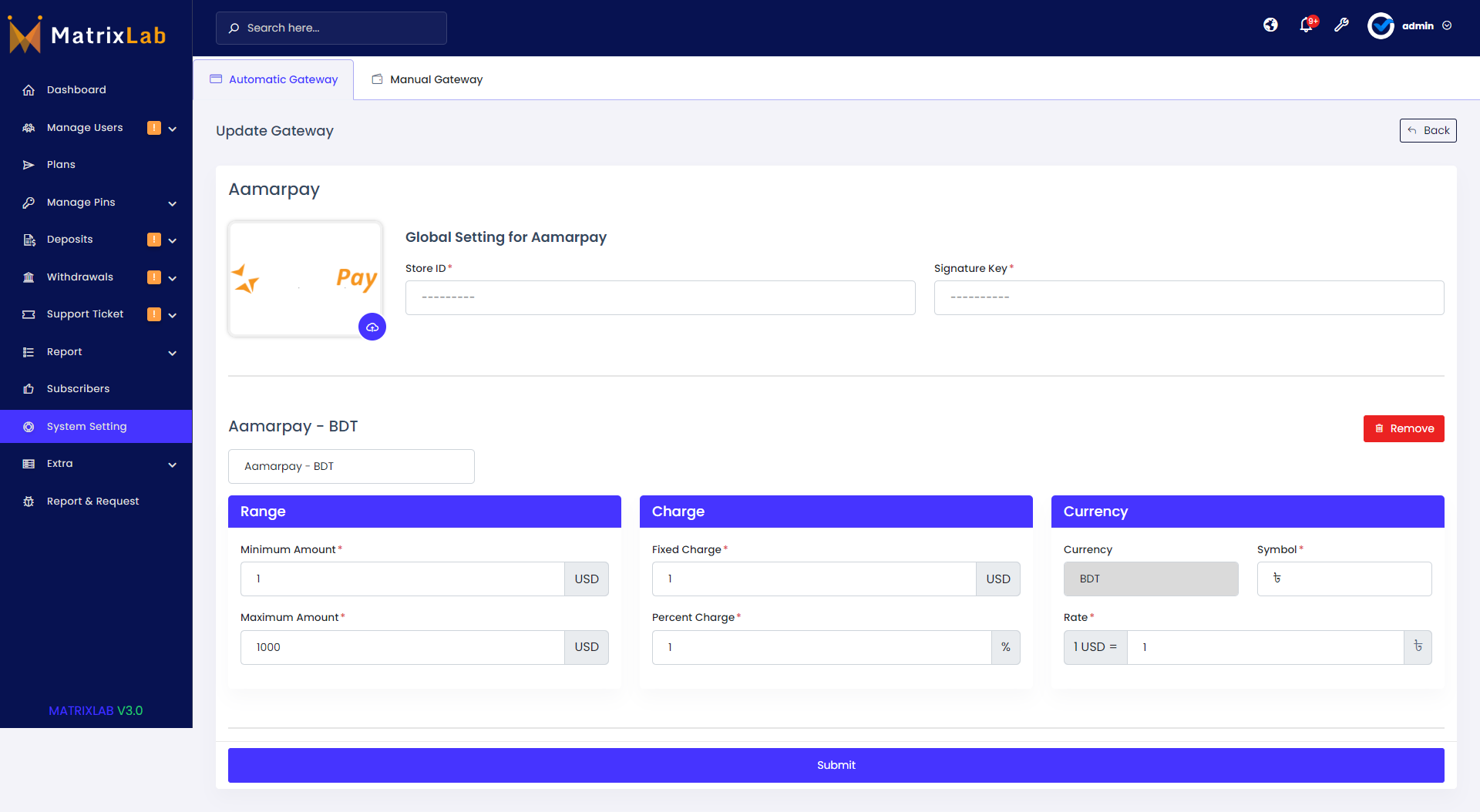Click the globe icon in the topbar

click(1270, 25)
